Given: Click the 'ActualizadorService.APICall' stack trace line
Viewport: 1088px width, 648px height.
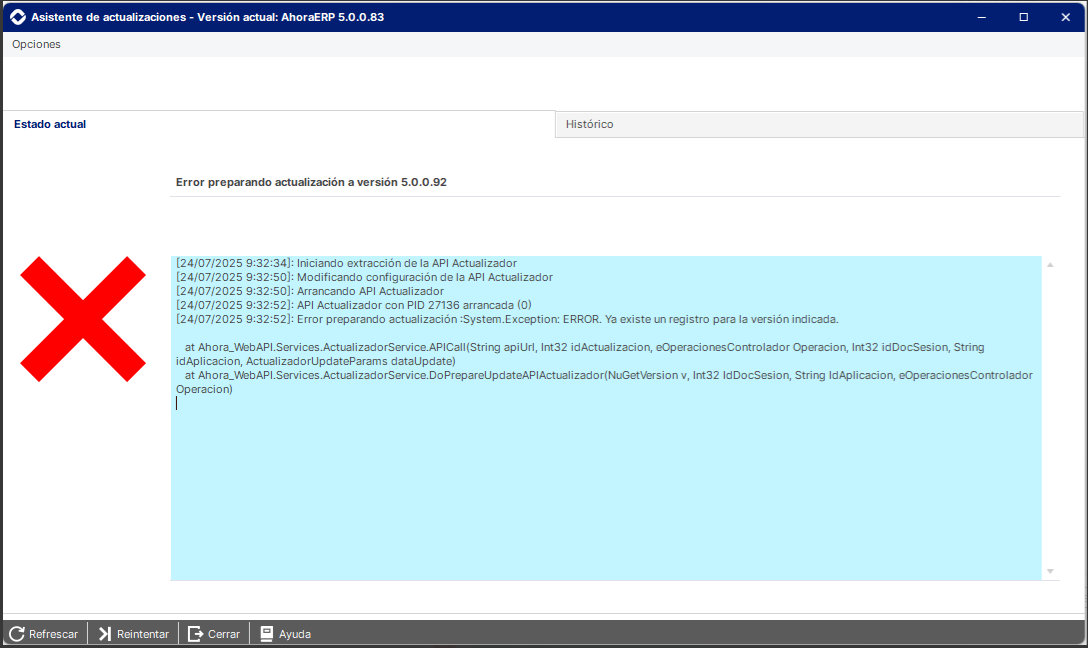Looking at the screenshot, I should point(580,354).
